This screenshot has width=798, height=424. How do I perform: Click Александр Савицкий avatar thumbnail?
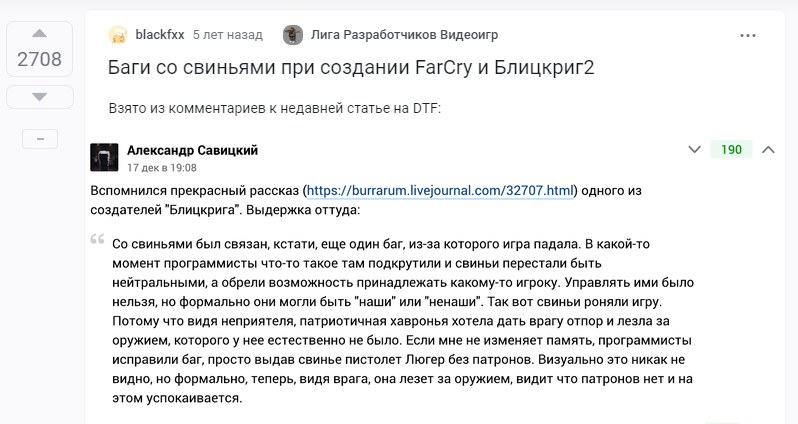pos(104,157)
